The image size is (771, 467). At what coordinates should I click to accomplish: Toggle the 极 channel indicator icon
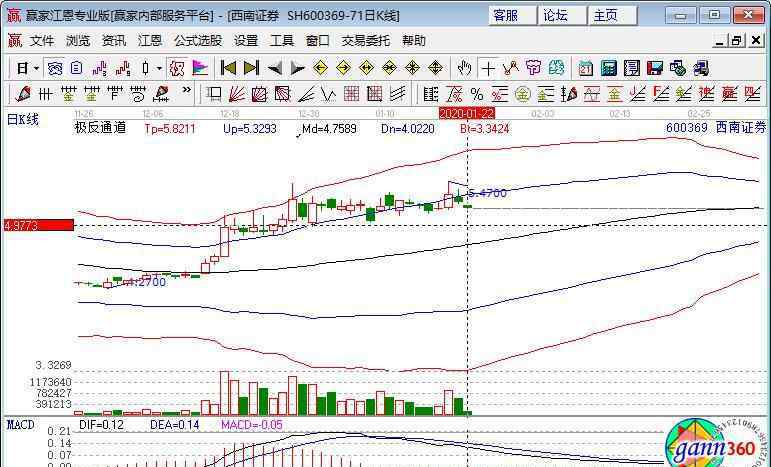click(177, 68)
